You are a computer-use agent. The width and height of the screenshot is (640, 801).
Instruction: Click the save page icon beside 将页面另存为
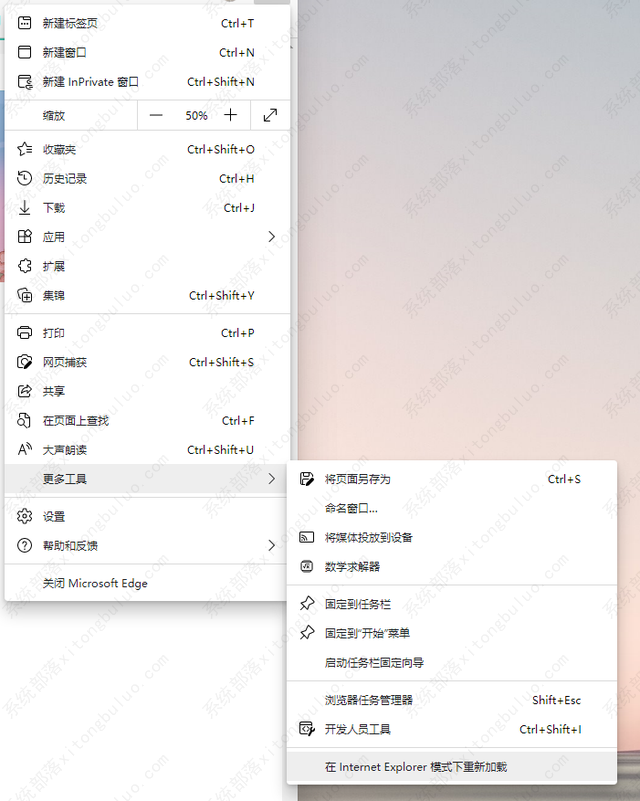pyautogui.click(x=306, y=479)
